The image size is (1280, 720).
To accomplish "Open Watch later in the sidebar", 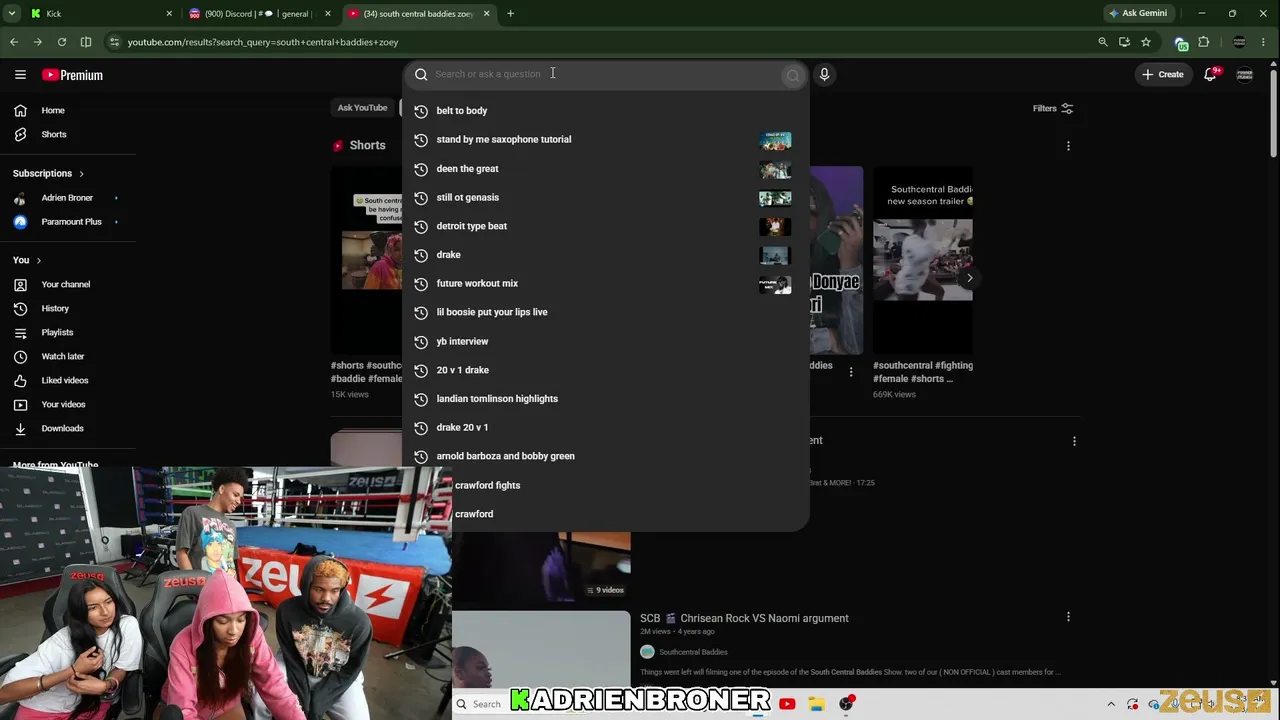I will click(x=62, y=356).
